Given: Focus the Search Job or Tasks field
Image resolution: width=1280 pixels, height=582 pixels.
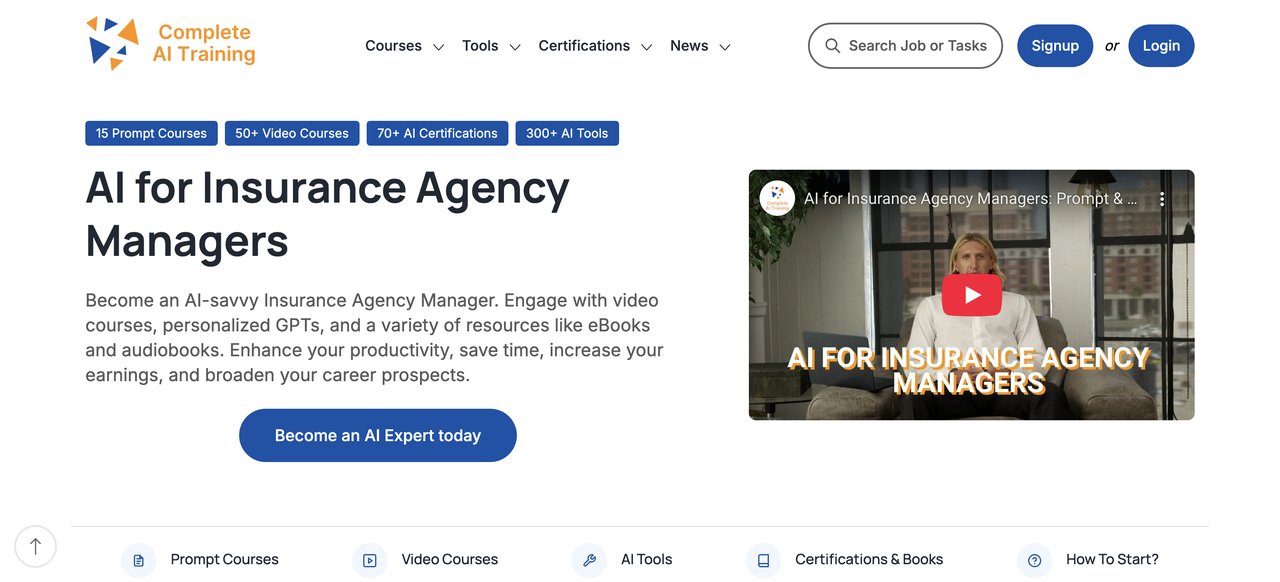Looking at the screenshot, I should pyautogui.click(x=905, y=46).
